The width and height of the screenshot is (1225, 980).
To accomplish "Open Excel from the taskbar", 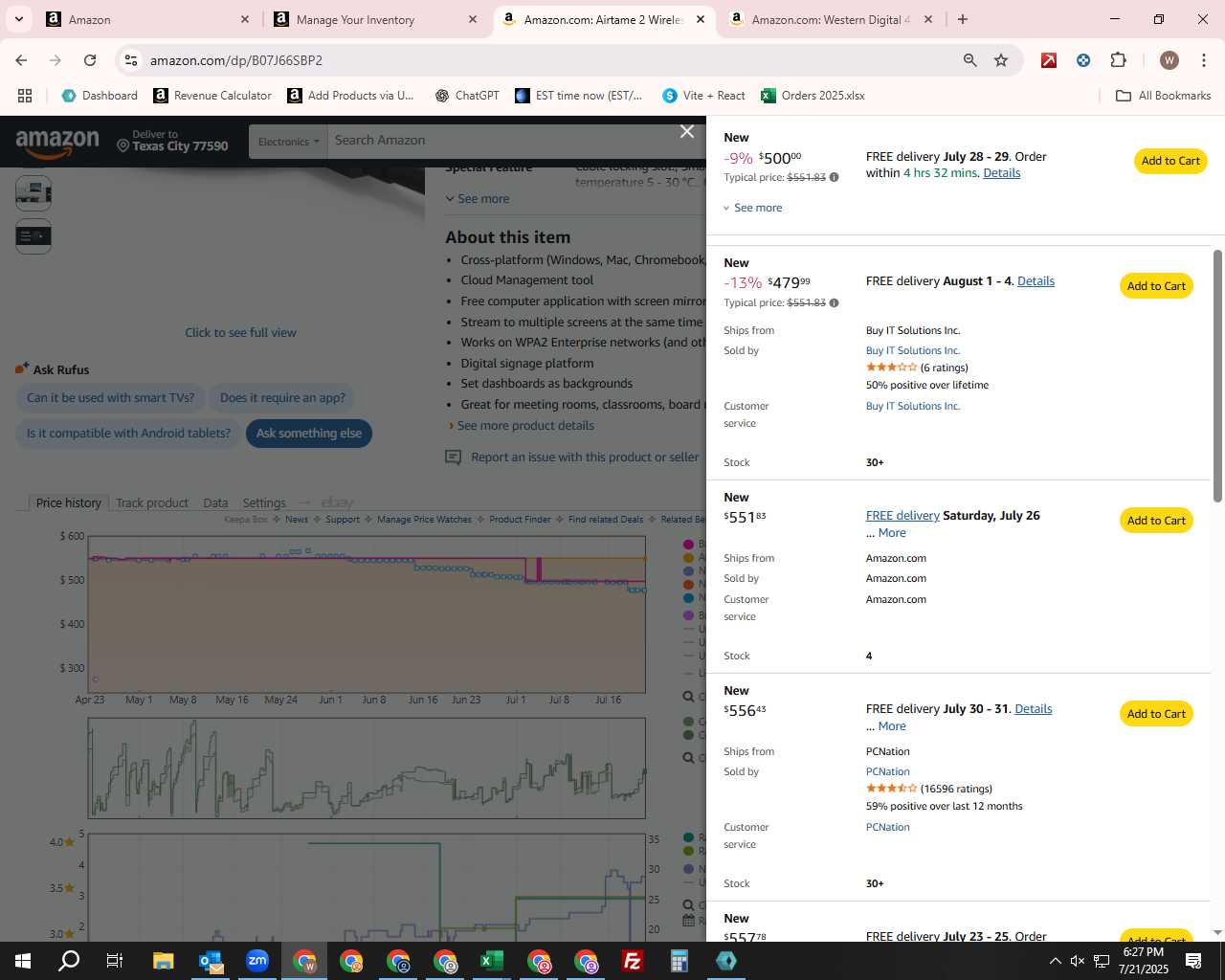I will [x=491, y=961].
